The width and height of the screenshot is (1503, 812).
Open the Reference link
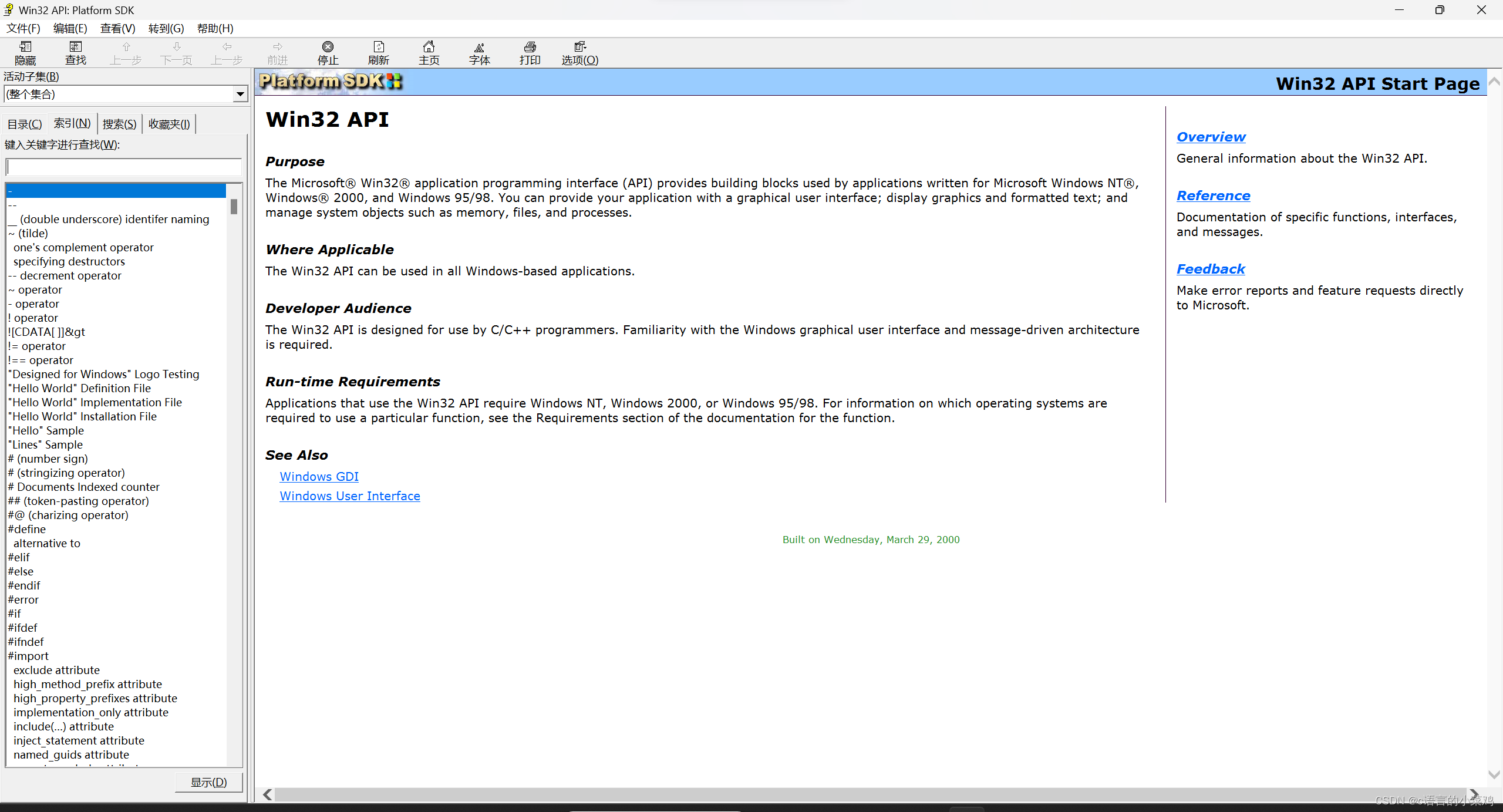pyautogui.click(x=1214, y=196)
